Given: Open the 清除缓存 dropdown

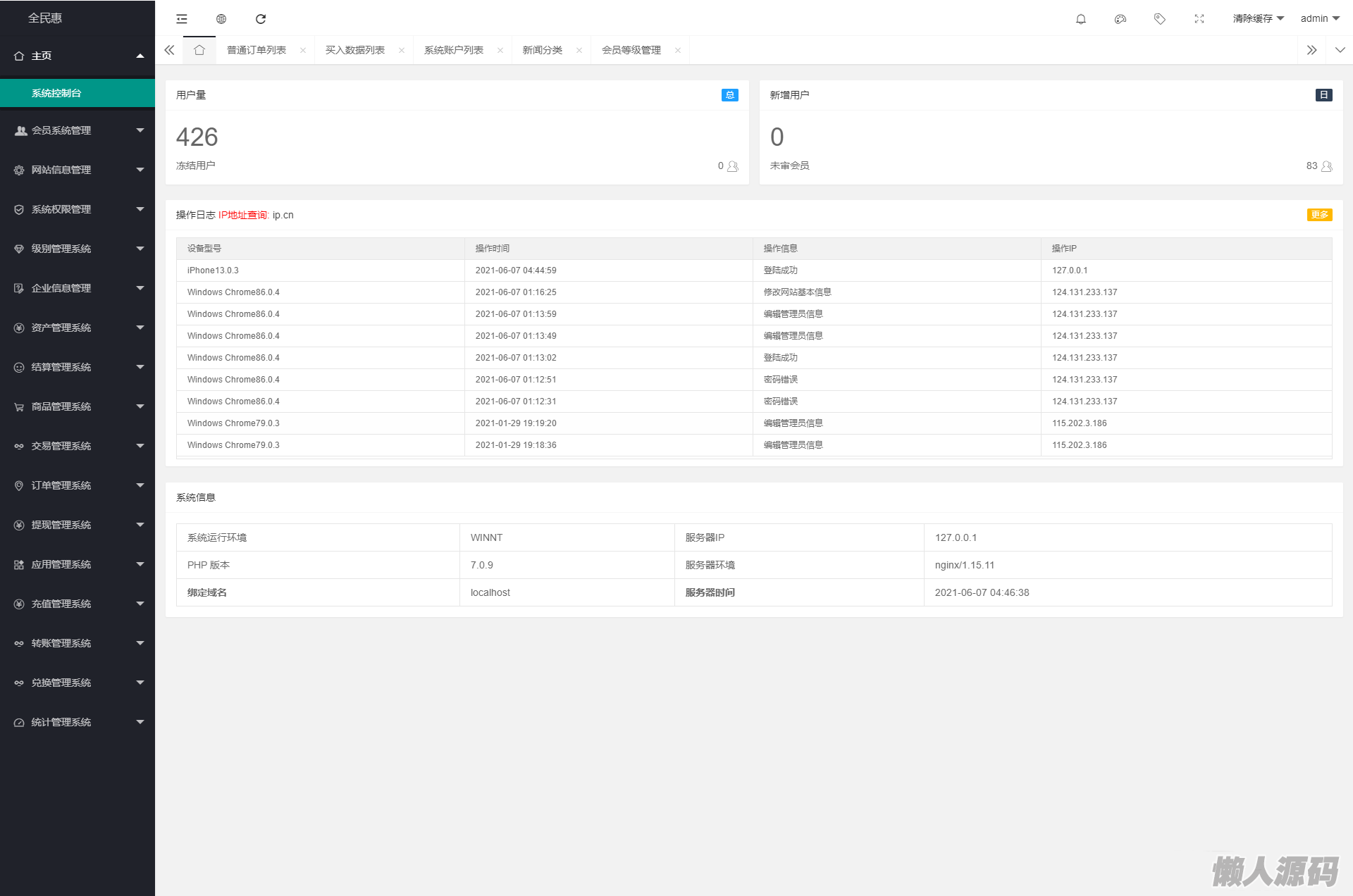Looking at the screenshot, I should tap(1259, 19).
